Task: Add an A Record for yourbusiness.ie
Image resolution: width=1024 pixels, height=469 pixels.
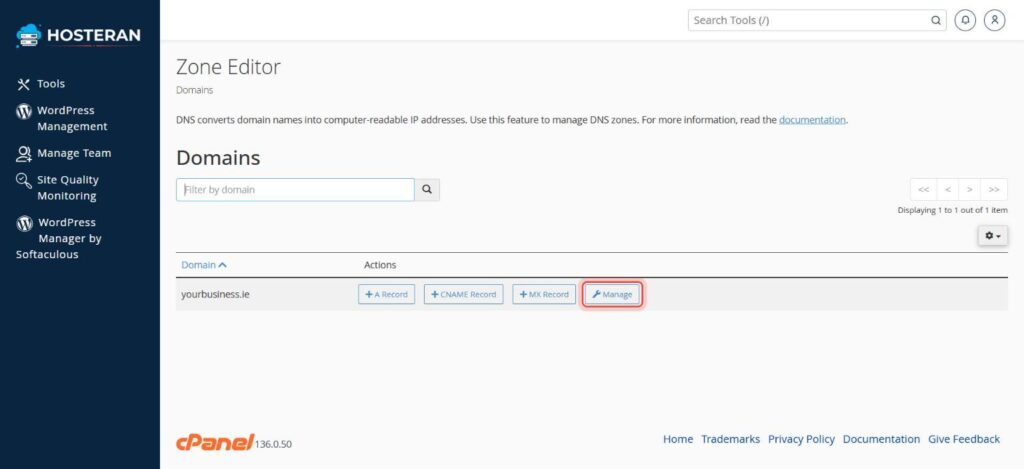Action: coord(387,294)
